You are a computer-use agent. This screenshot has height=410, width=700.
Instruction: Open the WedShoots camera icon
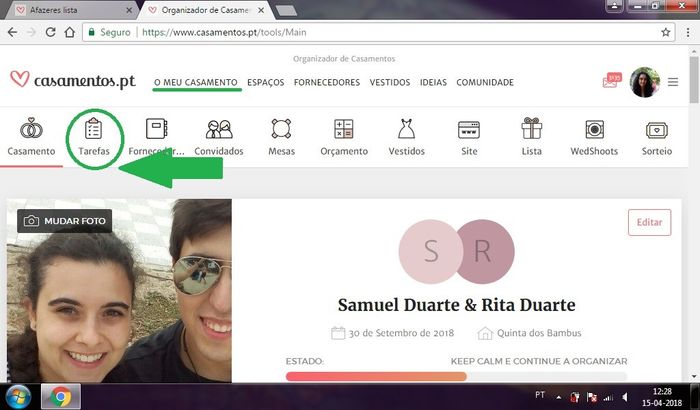[594, 131]
